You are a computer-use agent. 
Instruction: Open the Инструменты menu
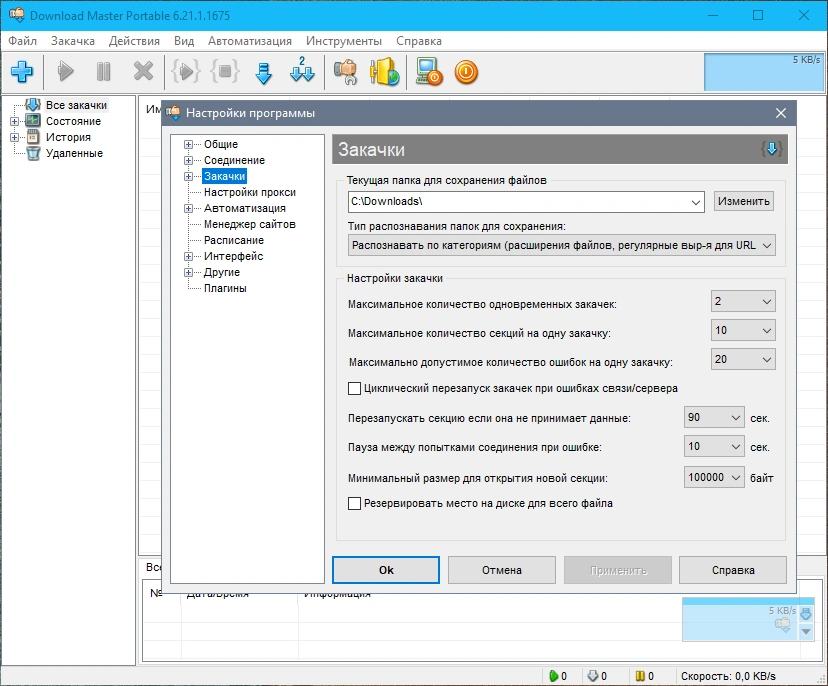click(x=344, y=41)
